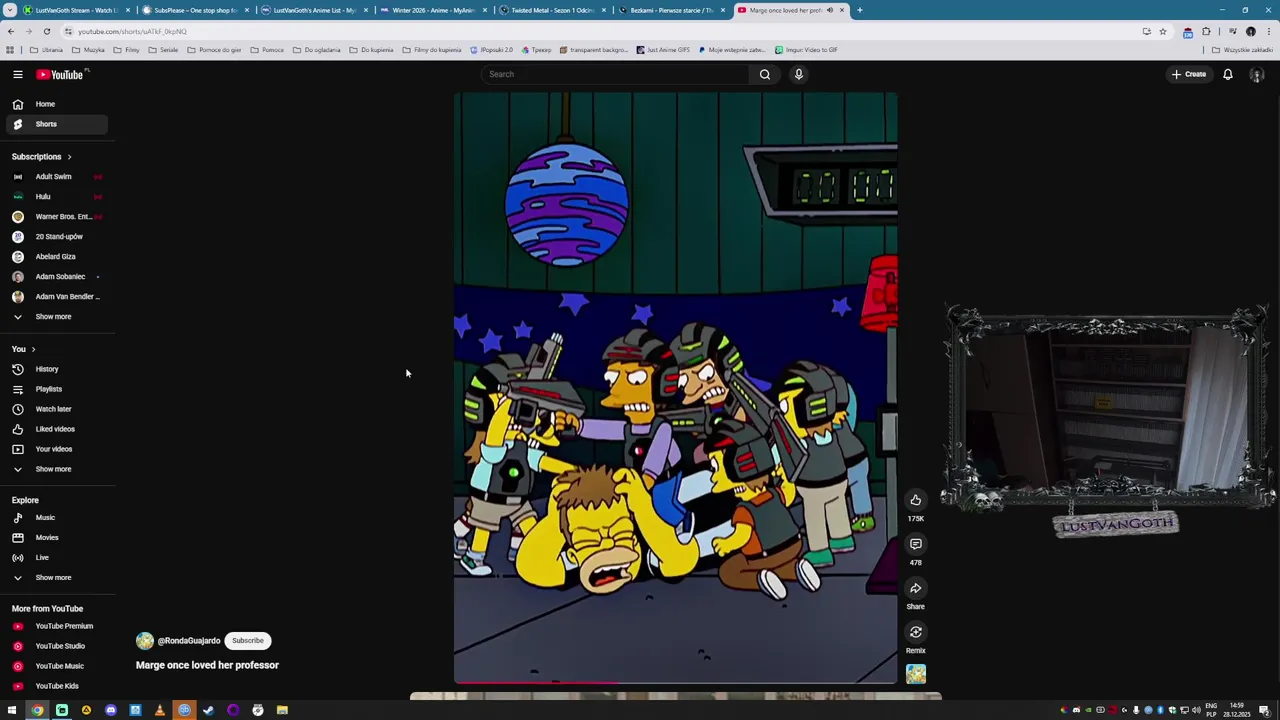Open Do oglądania bookmarks folder
The width and height of the screenshot is (1280, 720).
tap(316, 50)
